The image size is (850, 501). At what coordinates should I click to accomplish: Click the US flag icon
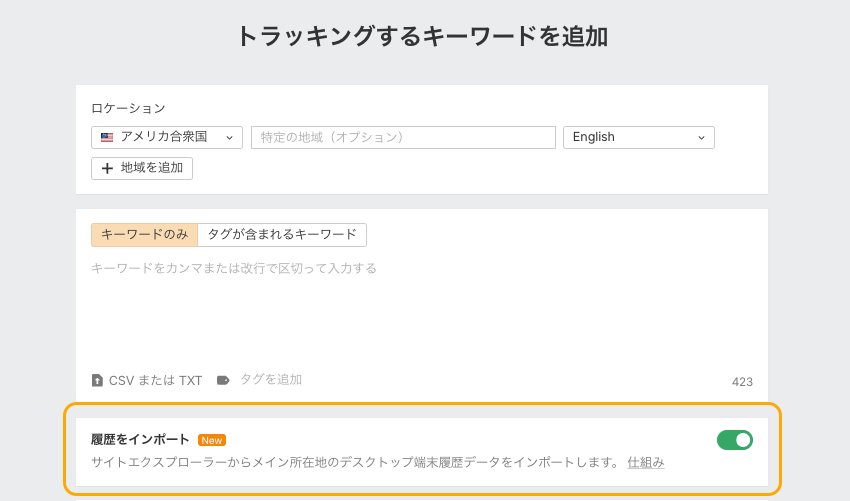click(107, 137)
